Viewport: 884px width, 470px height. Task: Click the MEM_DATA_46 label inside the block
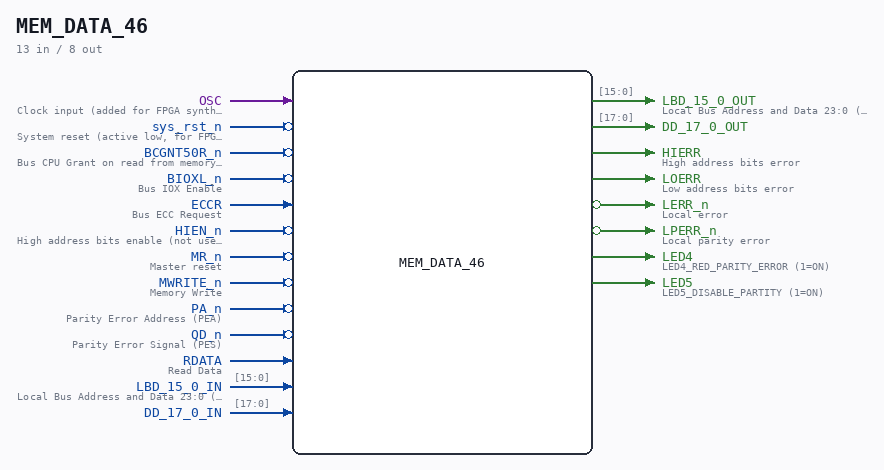441,263
